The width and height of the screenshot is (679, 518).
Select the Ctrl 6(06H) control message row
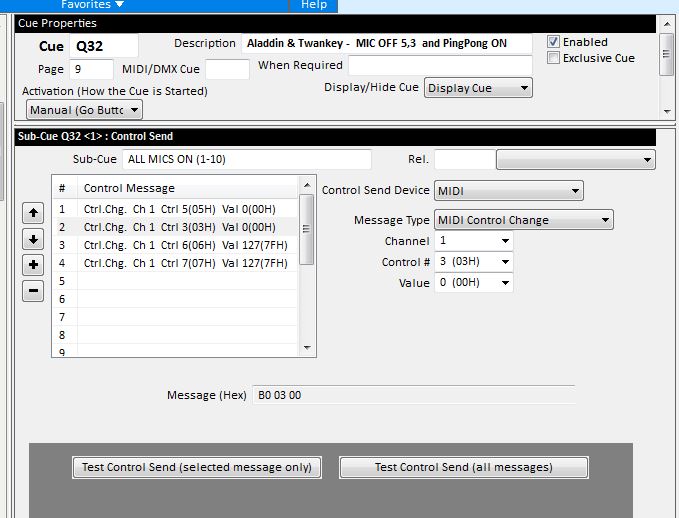pos(185,245)
